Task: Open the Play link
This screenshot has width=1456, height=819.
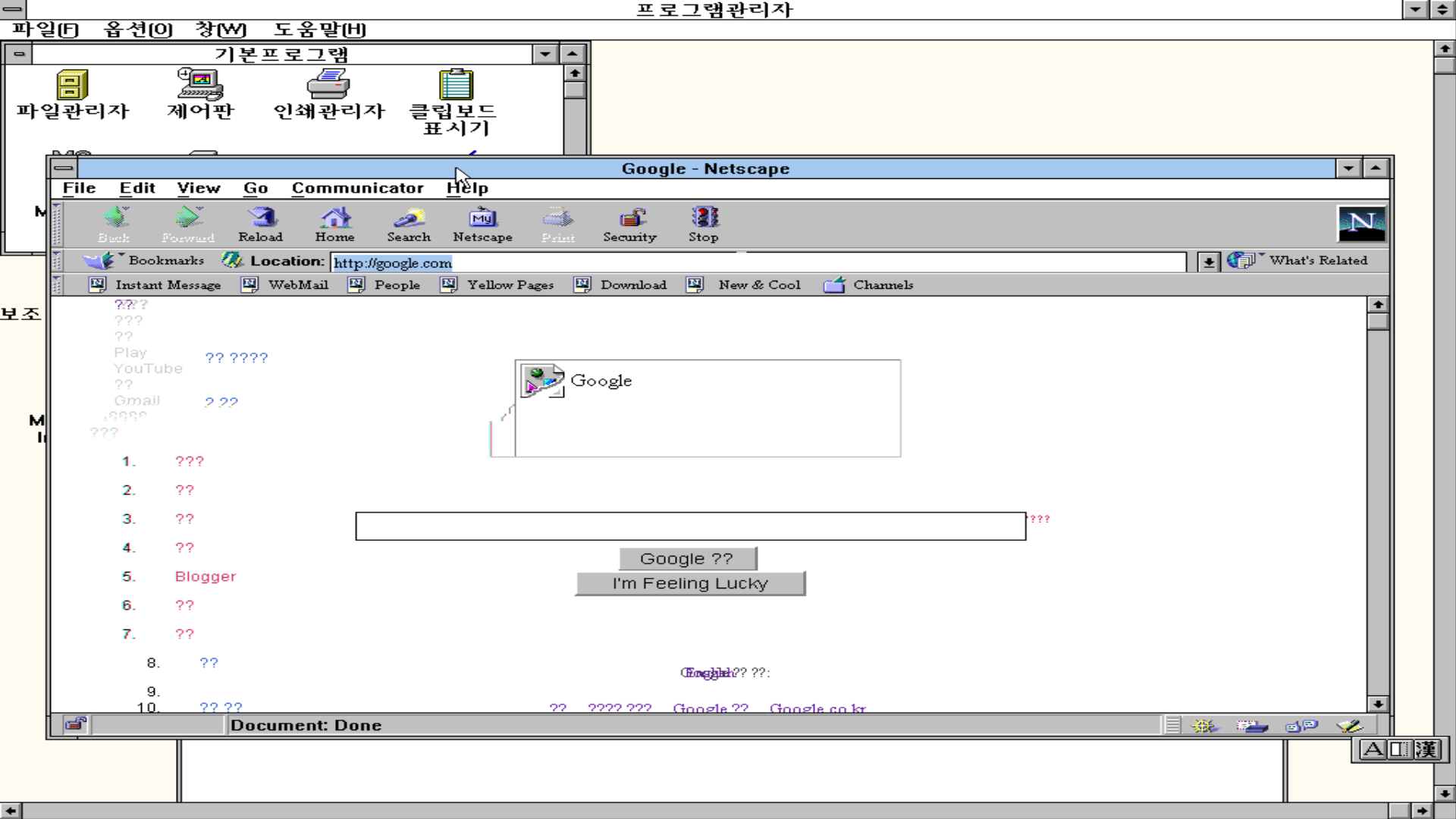Action: 130,353
